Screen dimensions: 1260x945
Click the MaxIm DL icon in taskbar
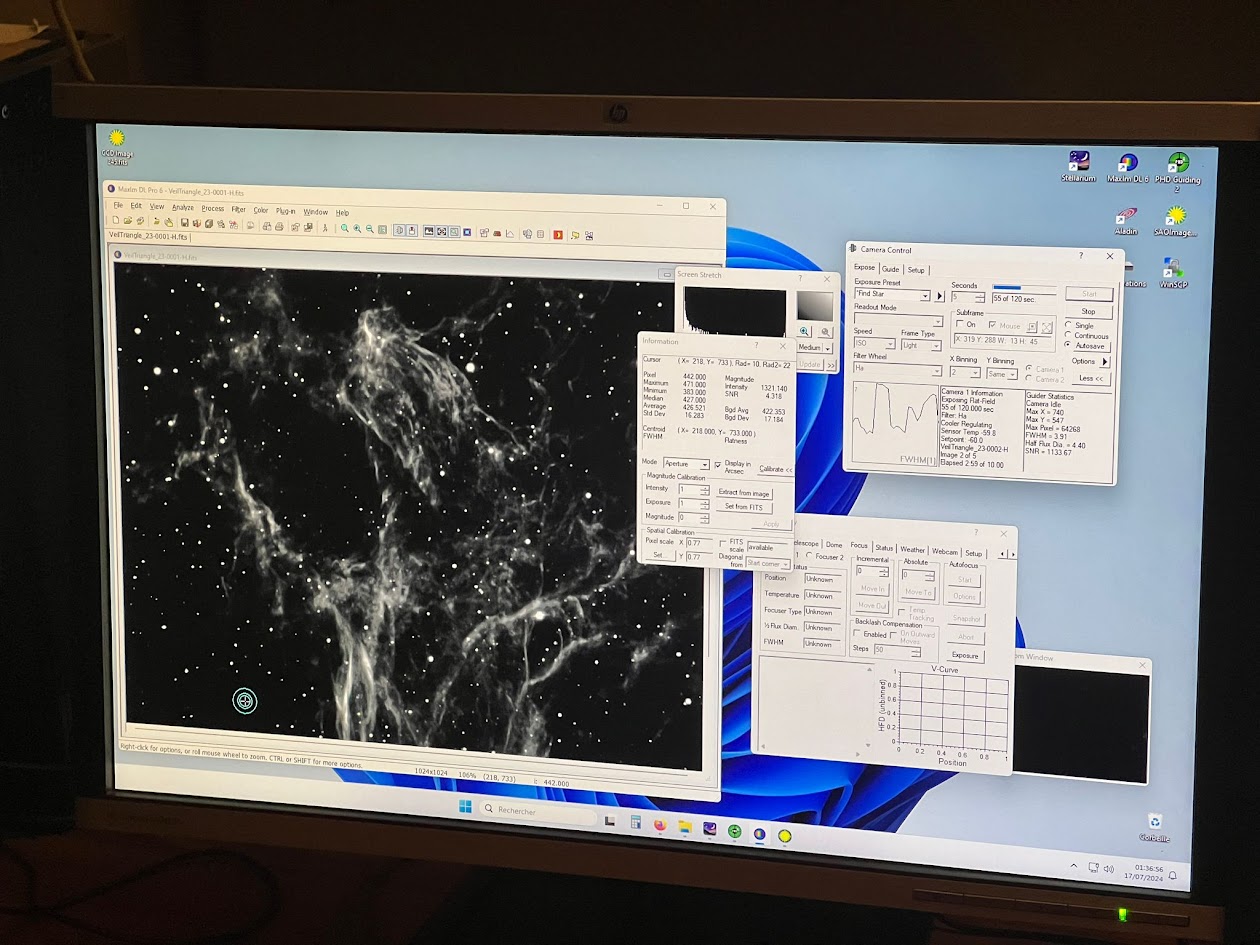click(759, 834)
